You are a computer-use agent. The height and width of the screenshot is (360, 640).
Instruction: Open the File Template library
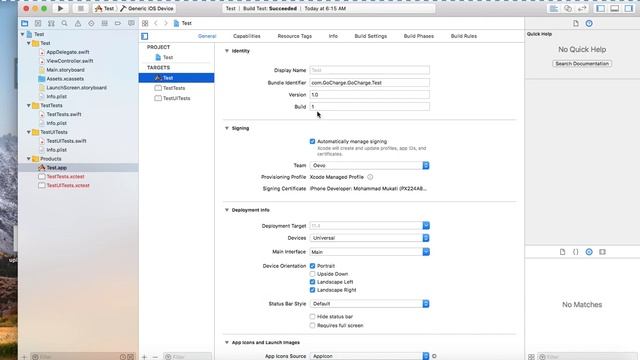[x=562, y=252]
